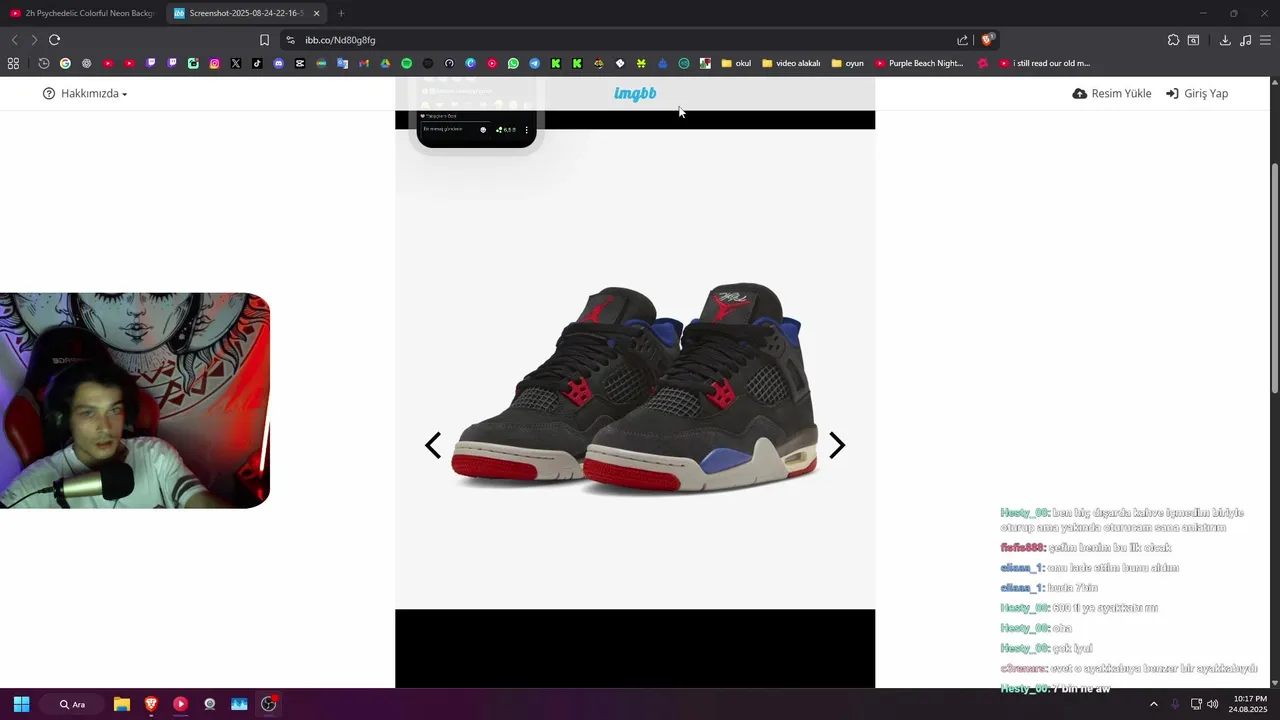Viewport: 1280px width, 720px height.
Task: Open site settings icon in address bar
Action: (x=290, y=40)
